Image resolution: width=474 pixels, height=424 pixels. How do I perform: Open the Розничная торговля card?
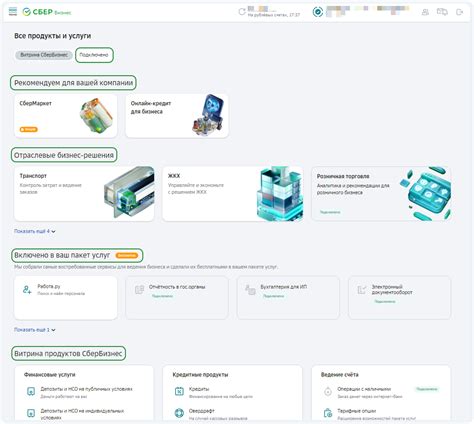pos(381,194)
